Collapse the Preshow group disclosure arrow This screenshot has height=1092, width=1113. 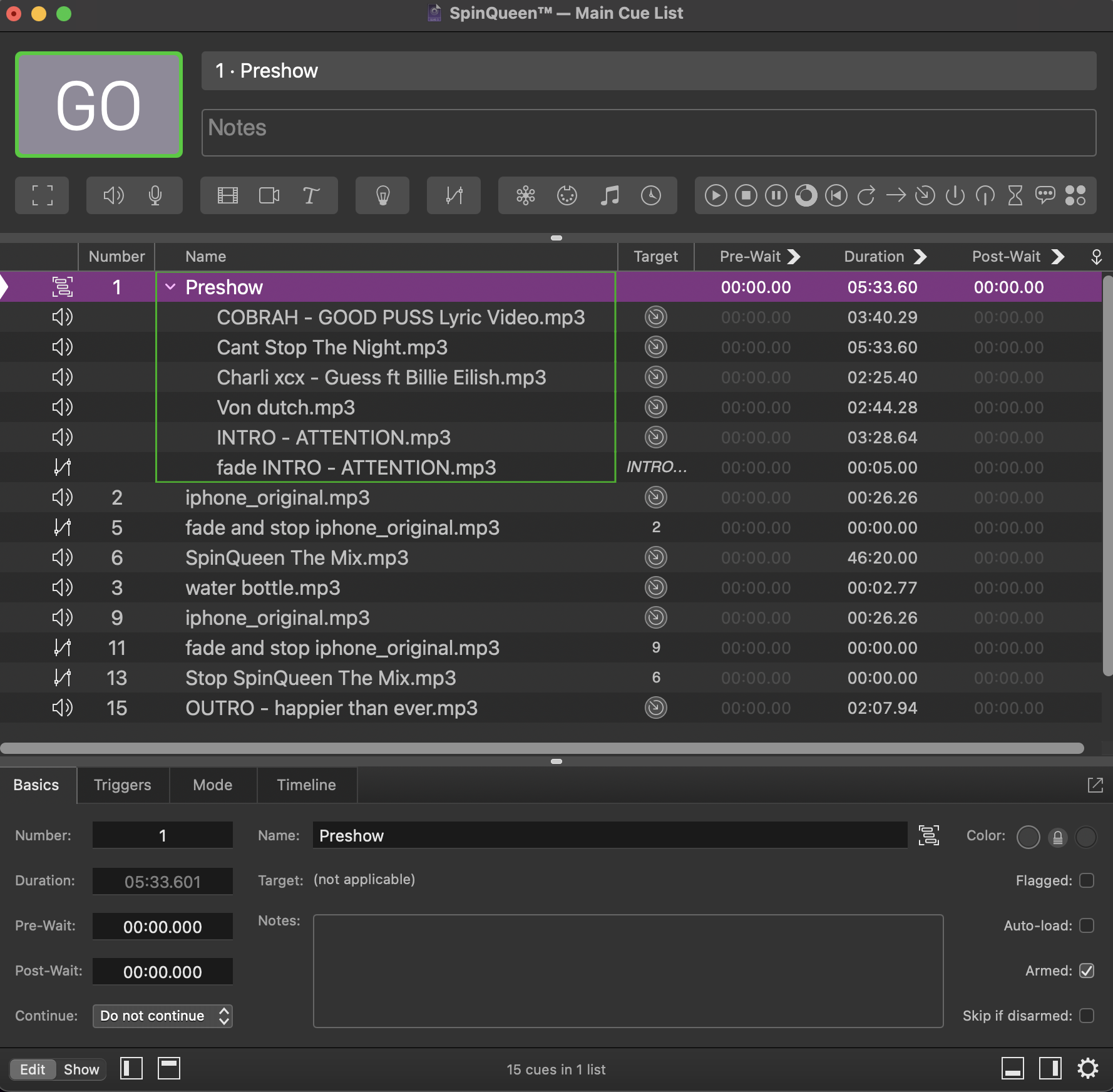[170, 287]
